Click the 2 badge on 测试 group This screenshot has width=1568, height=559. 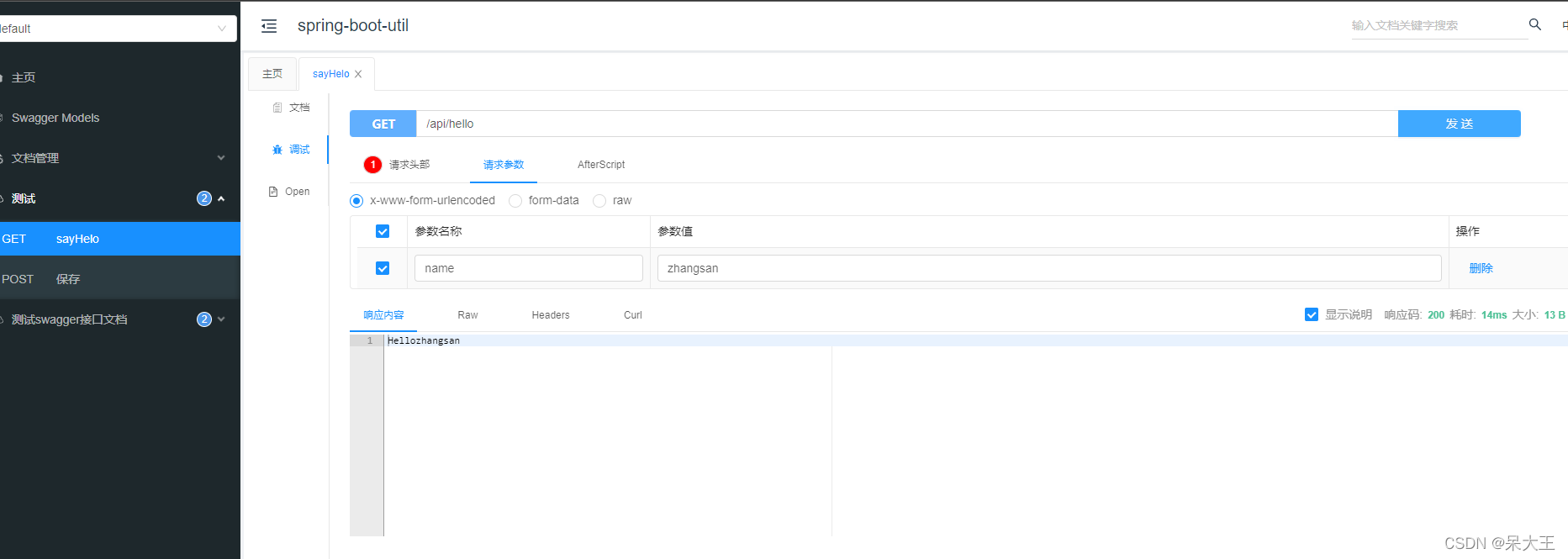click(204, 198)
